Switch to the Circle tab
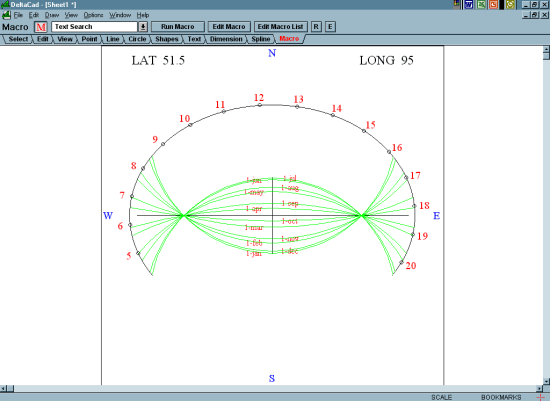Image resolution: width=550 pixels, height=401 pixels. click(x=137, y=39)
